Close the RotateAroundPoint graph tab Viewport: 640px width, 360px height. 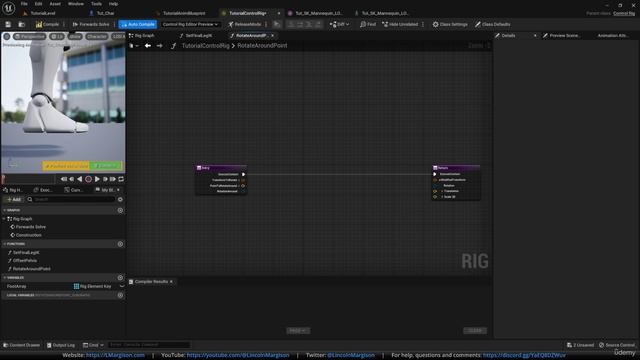pyautogui.click(x=273, y=36)
